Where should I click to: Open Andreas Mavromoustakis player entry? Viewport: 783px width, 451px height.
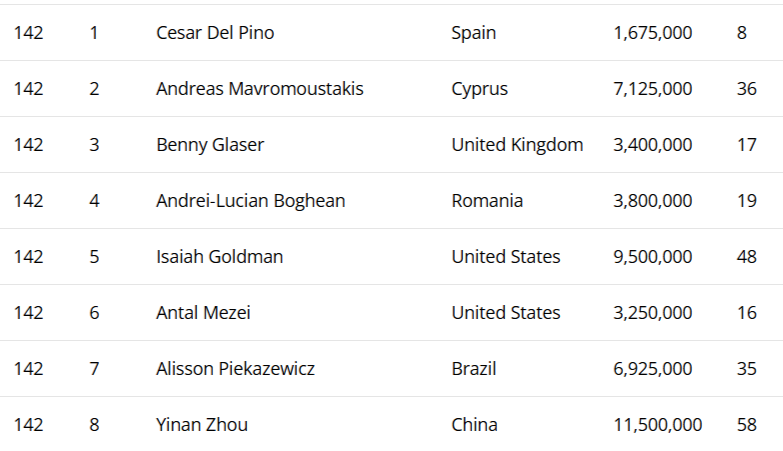point(259,89)
